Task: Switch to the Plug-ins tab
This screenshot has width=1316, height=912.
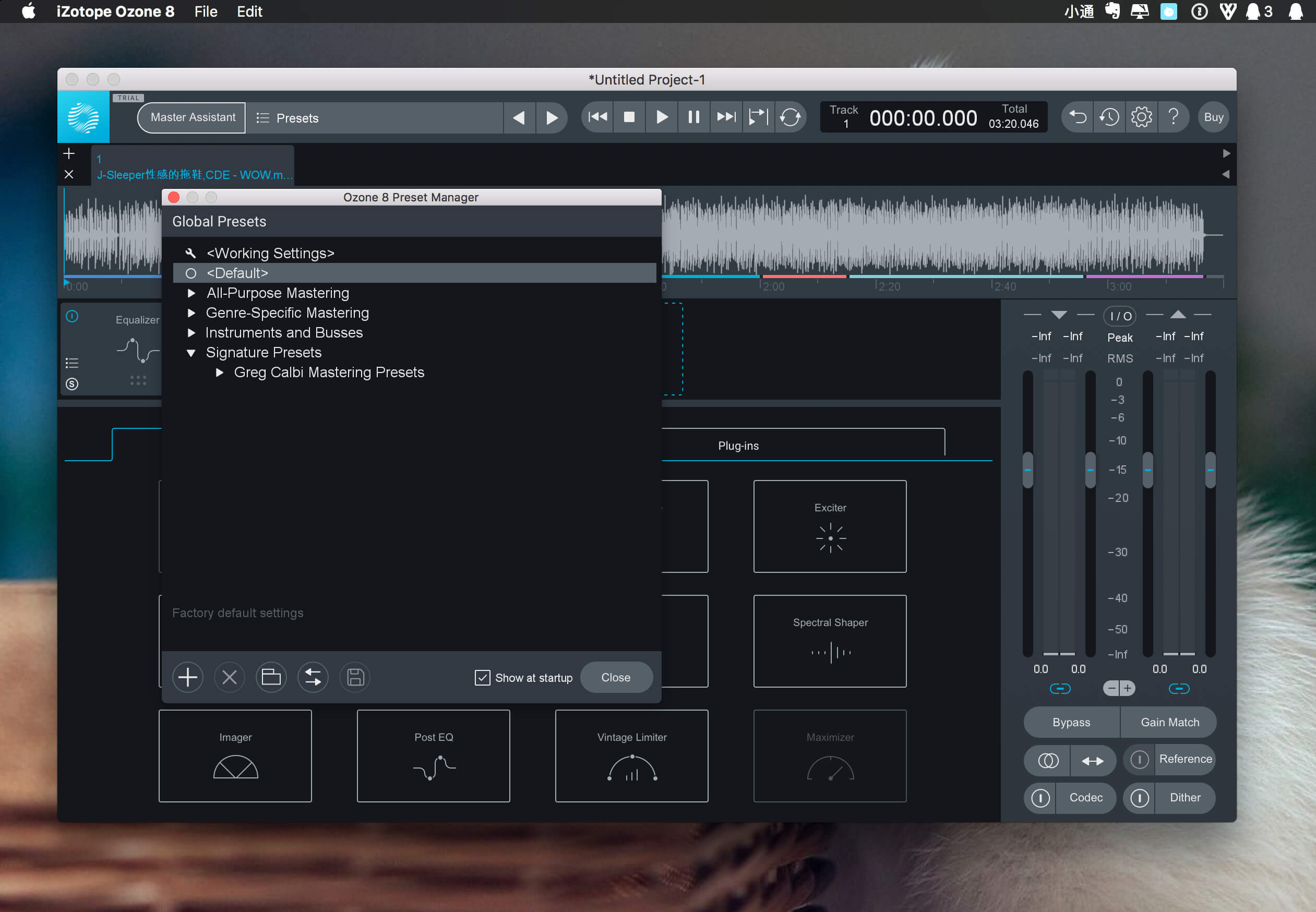Action: click(x=738, y=446)
